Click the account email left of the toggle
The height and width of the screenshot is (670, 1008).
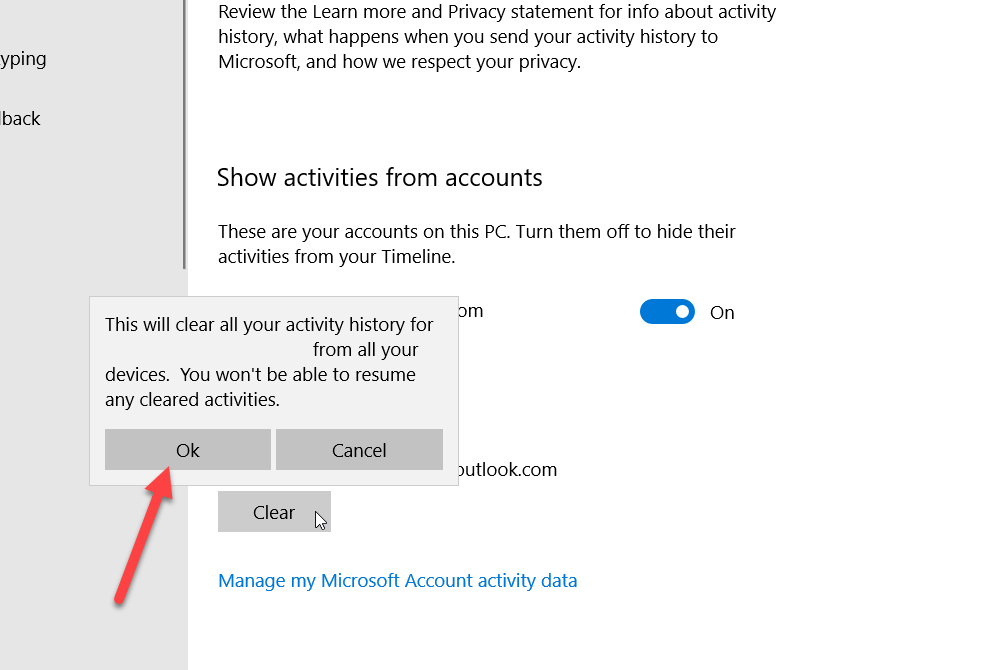[470, 311]
